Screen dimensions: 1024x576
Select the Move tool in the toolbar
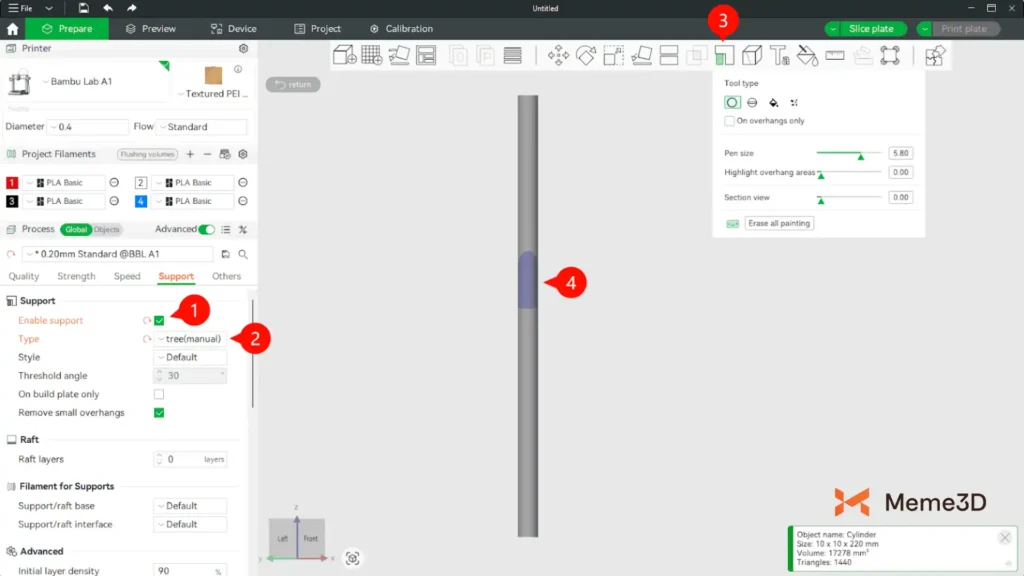558,55
